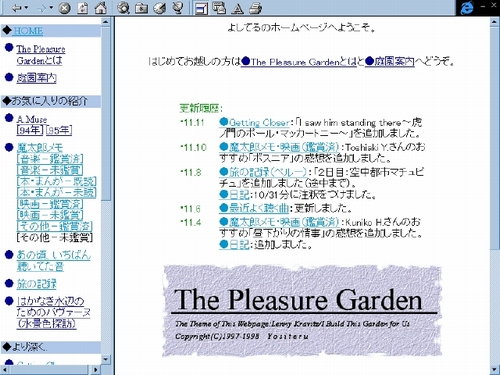Screen dimensions: 500x375
Task: Open the 日記 link followed by 追加しました
Action: tap(234, 244)
